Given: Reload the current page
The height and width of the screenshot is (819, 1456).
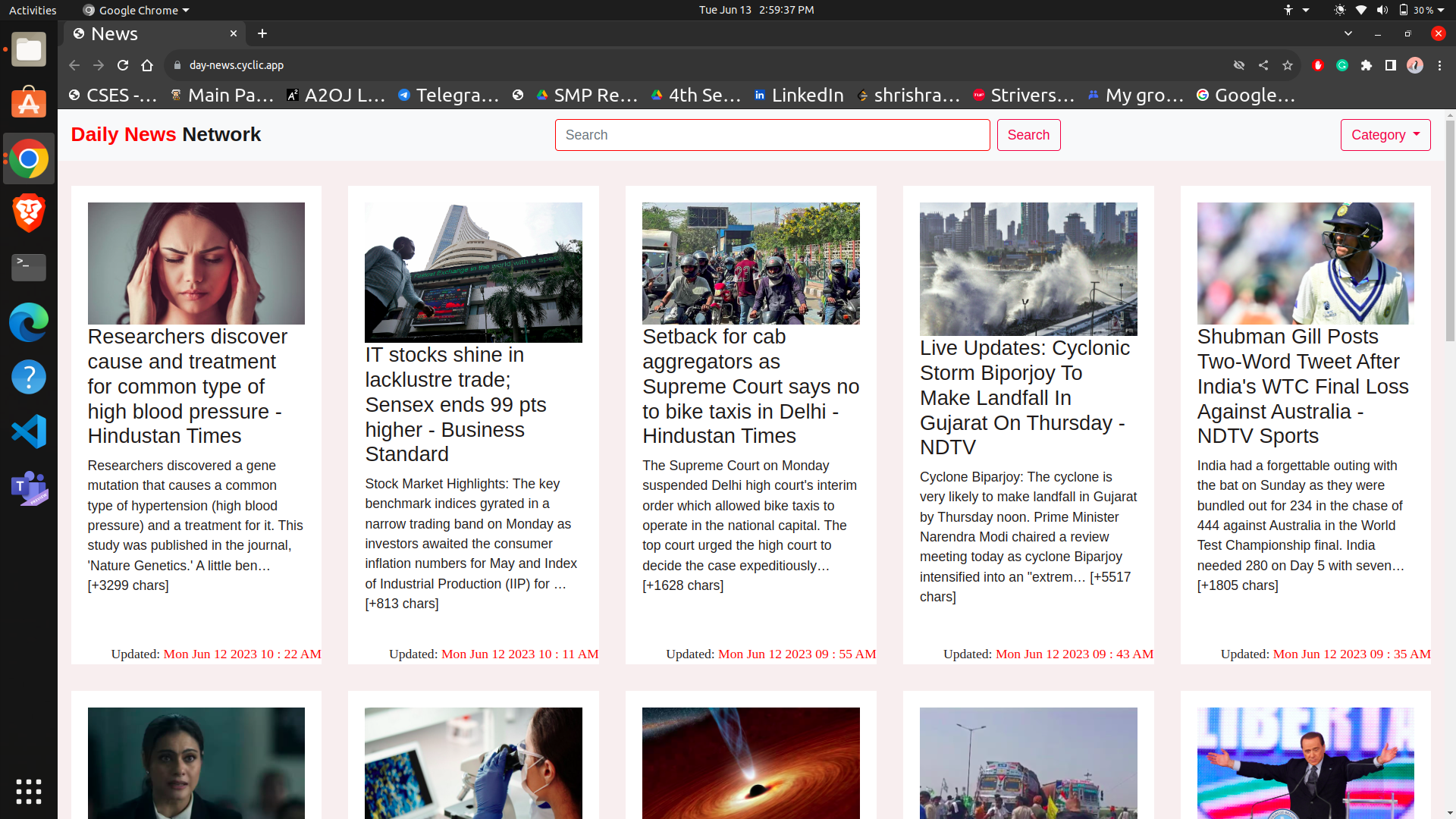Looking at the screenshot, I should (123, 65).
